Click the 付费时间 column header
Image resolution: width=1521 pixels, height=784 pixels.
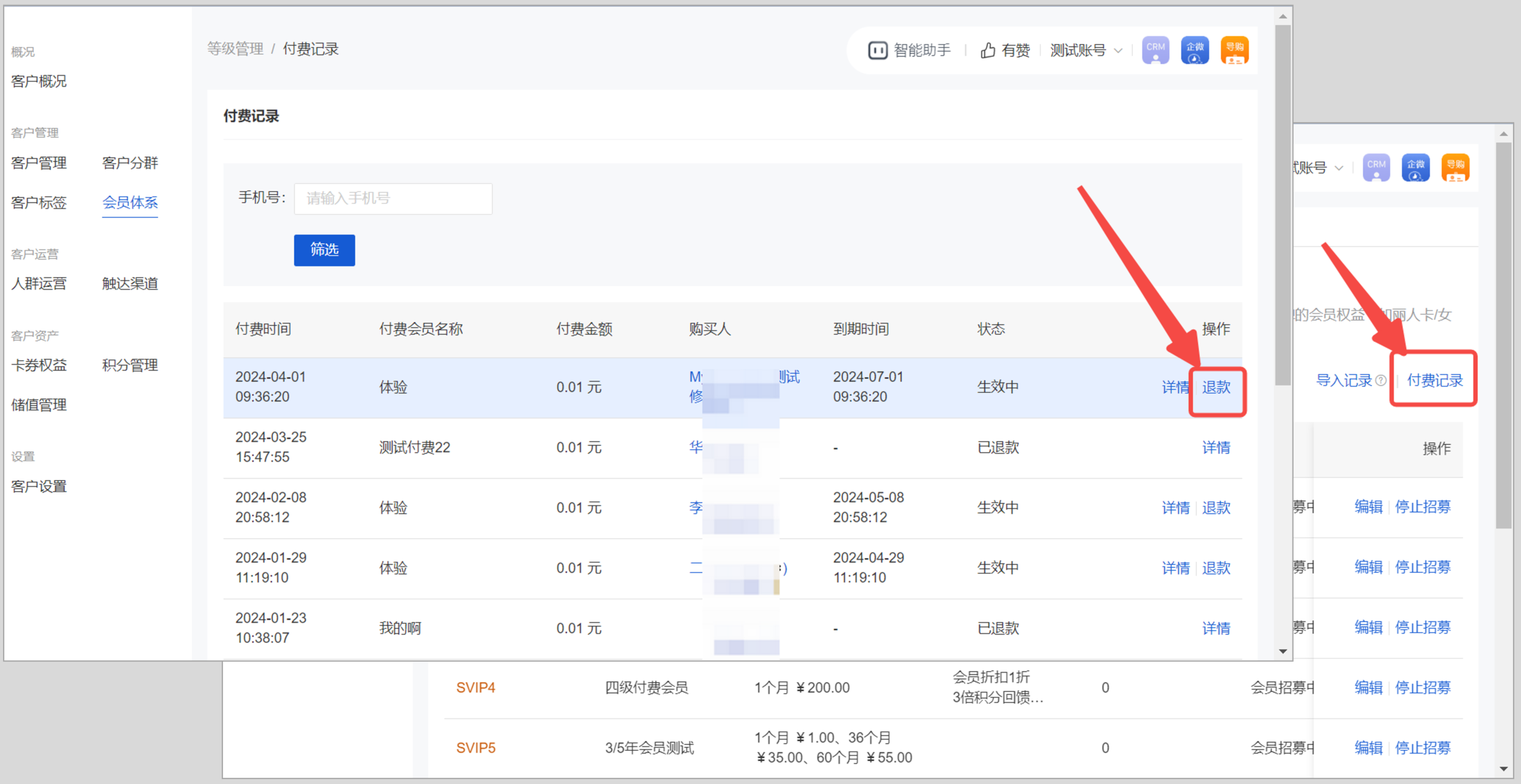[263, 330]
